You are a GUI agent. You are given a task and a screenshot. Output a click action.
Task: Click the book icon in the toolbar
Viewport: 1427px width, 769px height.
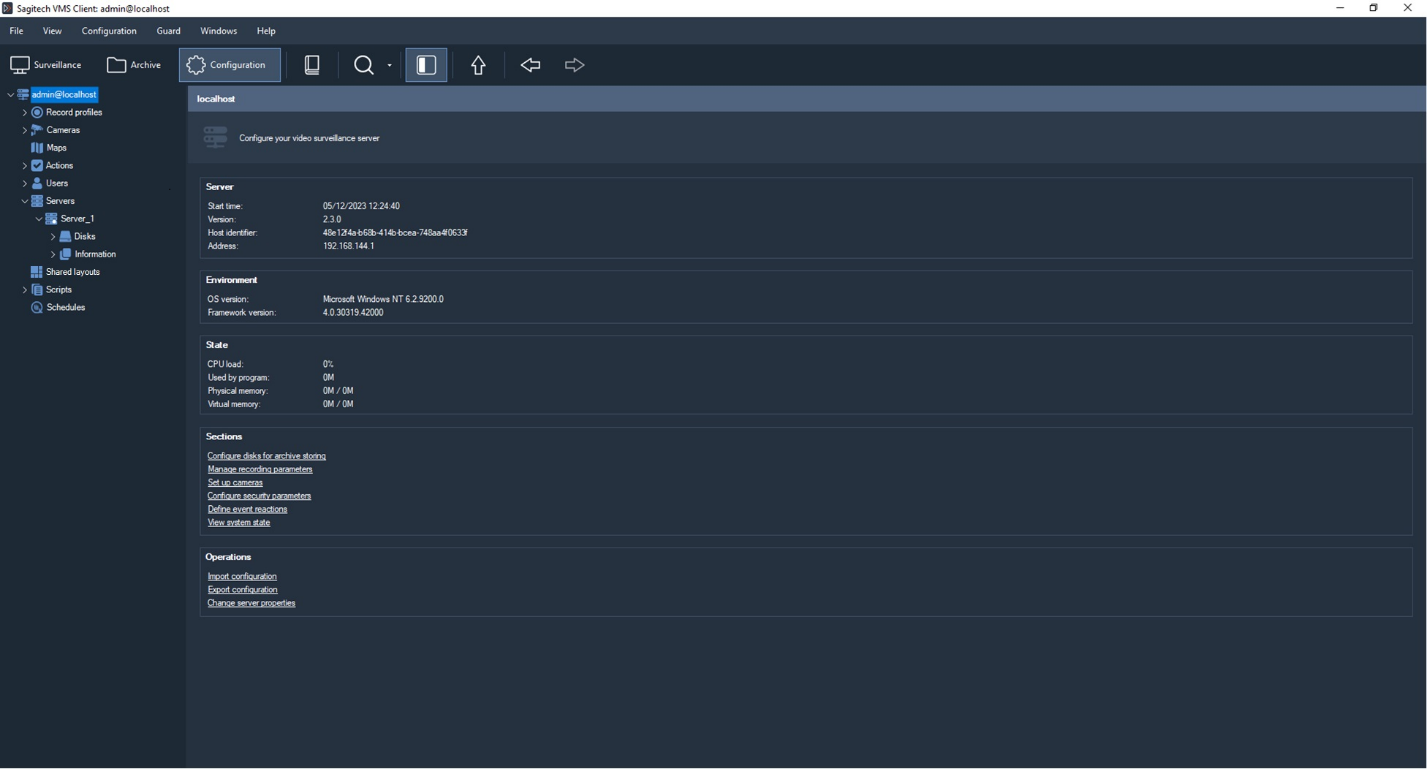[312, 65]
